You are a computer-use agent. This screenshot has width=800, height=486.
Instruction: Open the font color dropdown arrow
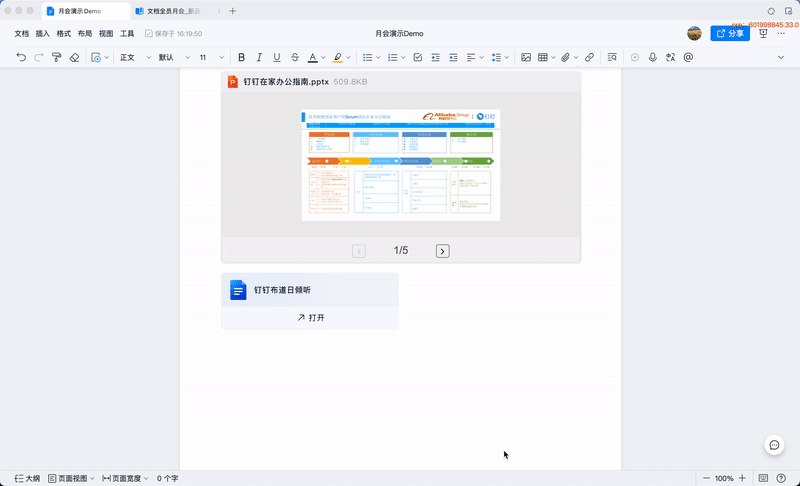(323, 58)
